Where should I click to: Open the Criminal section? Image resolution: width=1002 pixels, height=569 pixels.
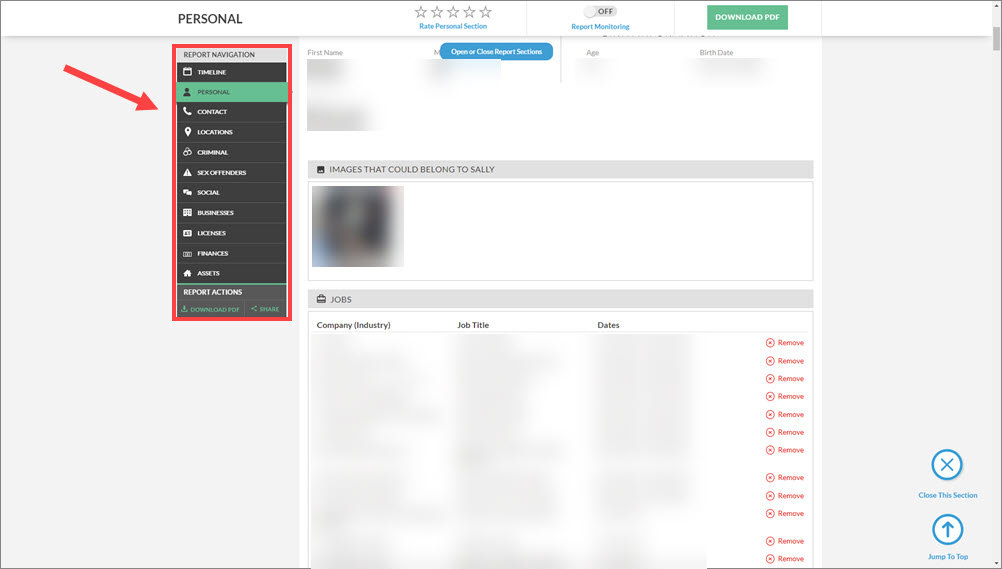[x=231, y=152]
